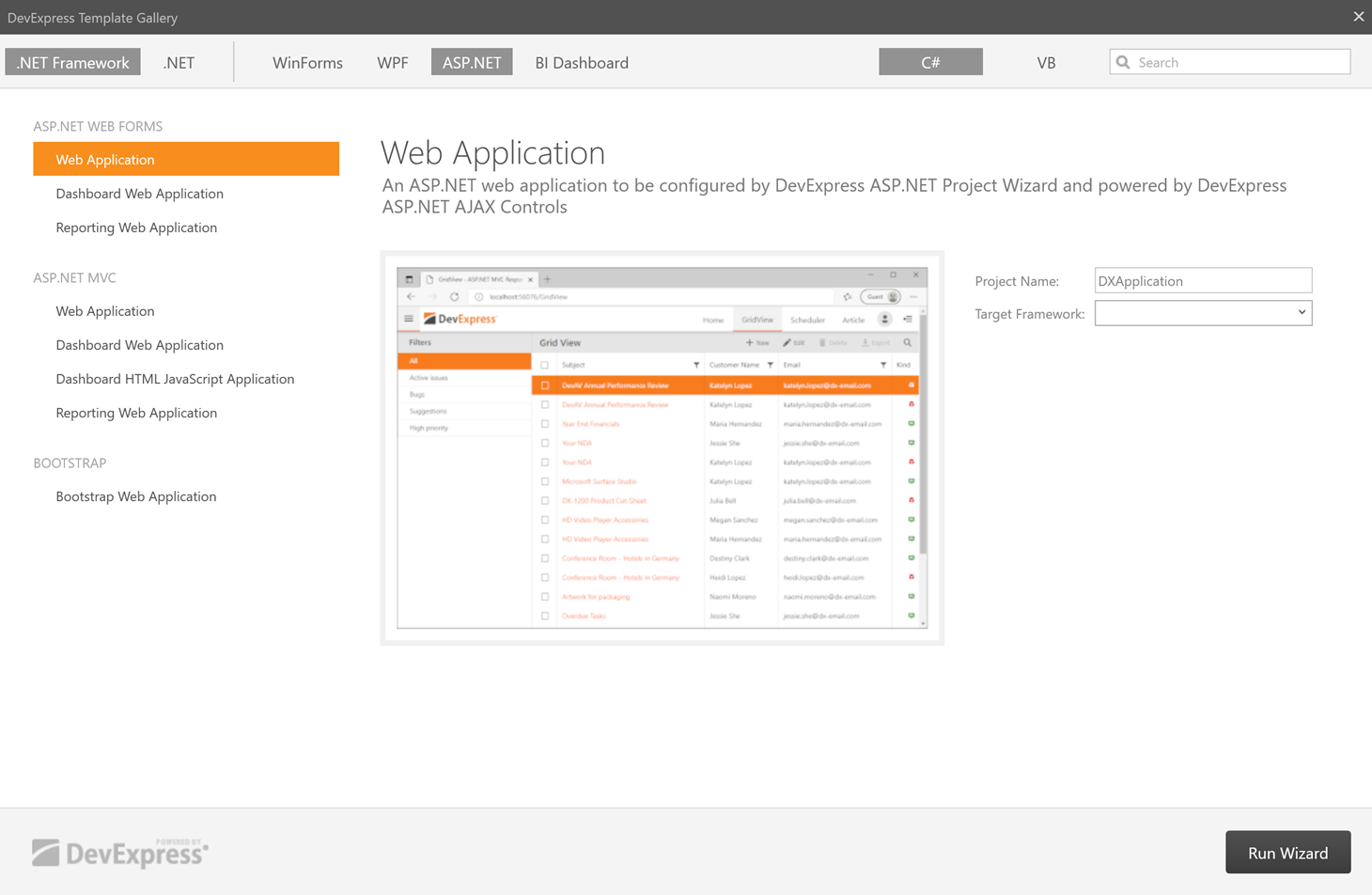
Task: Open the BI Dashboard tab
Action: tap(582, 62)
